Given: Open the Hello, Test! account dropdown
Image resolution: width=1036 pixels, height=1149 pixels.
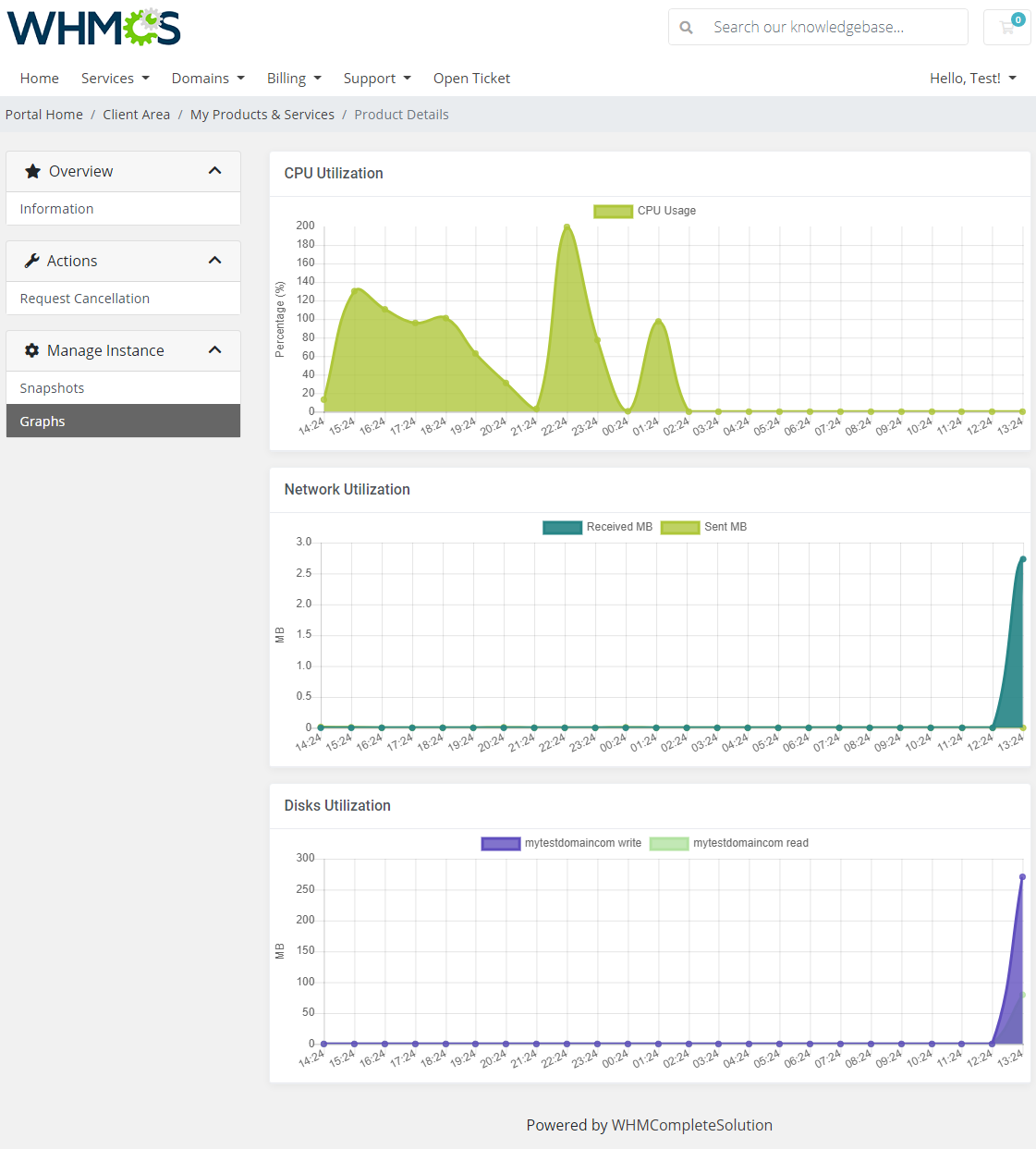Looking at the screenshot, I should 973,79.
